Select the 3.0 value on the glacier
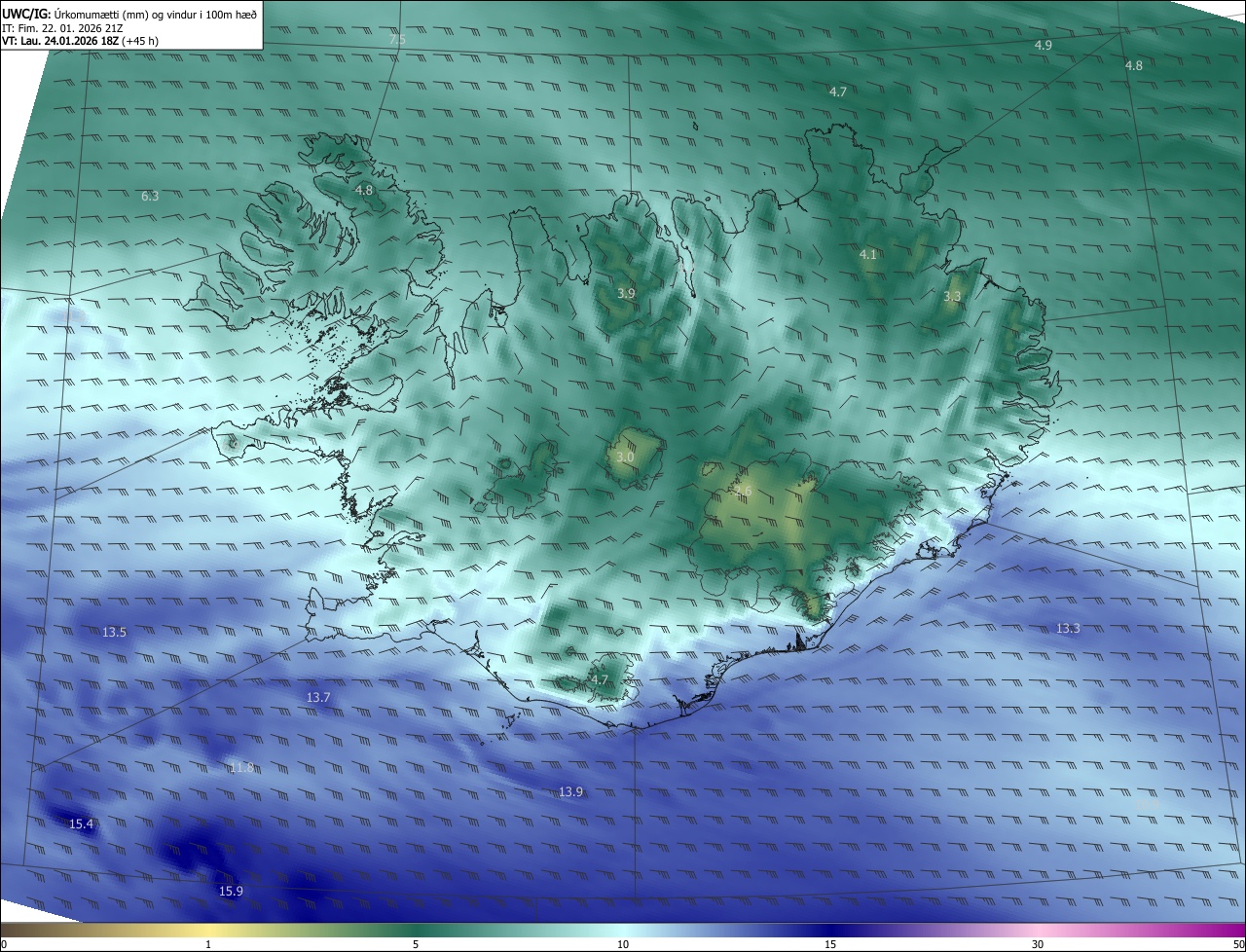This screenshot has height=952, width=1246. point(625,457)
